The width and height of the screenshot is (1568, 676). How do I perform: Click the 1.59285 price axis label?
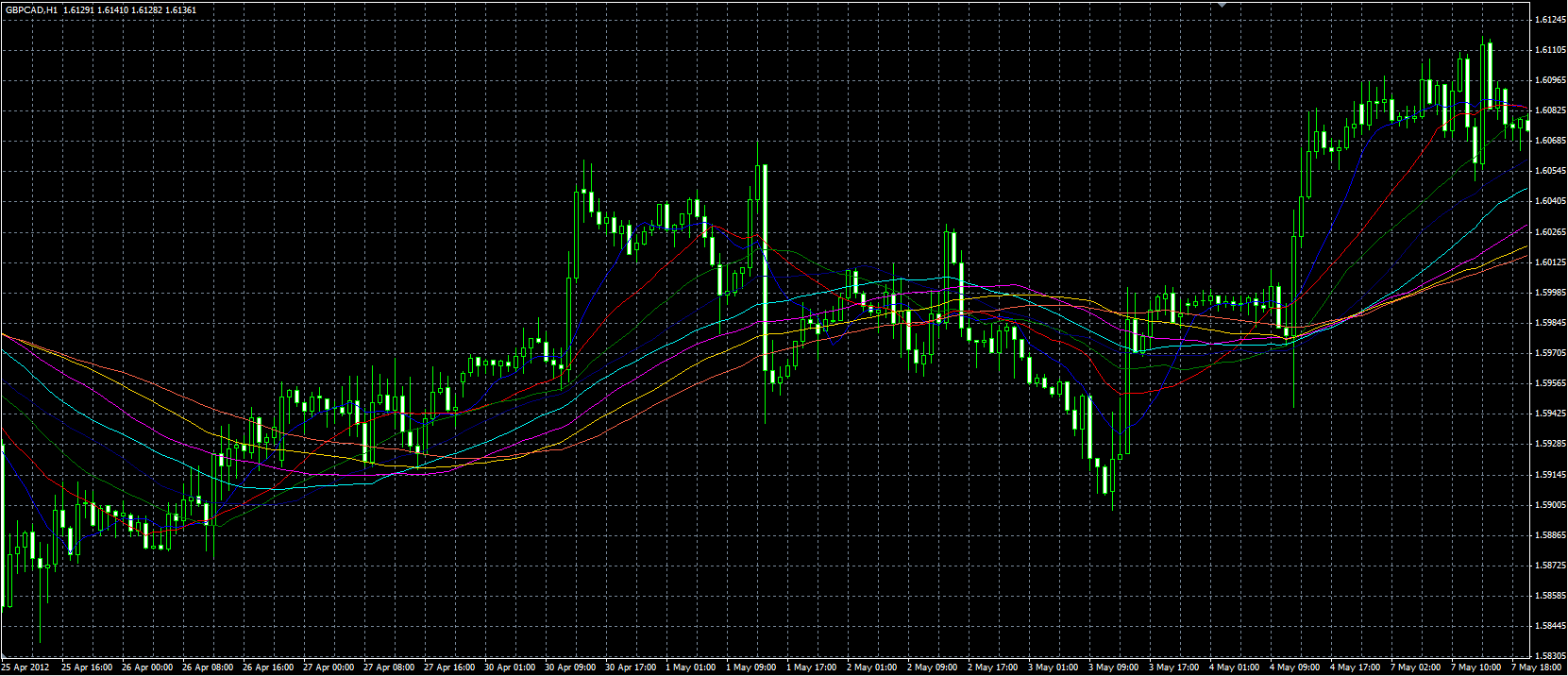[x=1550, y=444]
